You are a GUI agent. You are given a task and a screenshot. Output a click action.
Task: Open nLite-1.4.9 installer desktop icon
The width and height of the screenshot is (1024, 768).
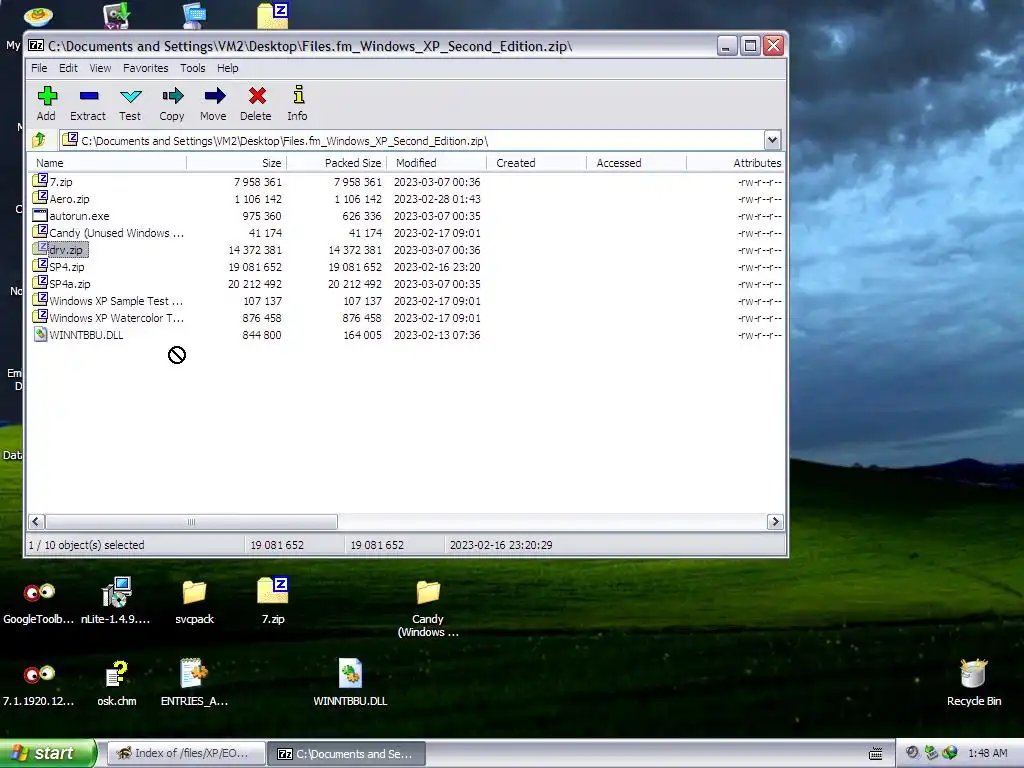(x=116, y=591)
